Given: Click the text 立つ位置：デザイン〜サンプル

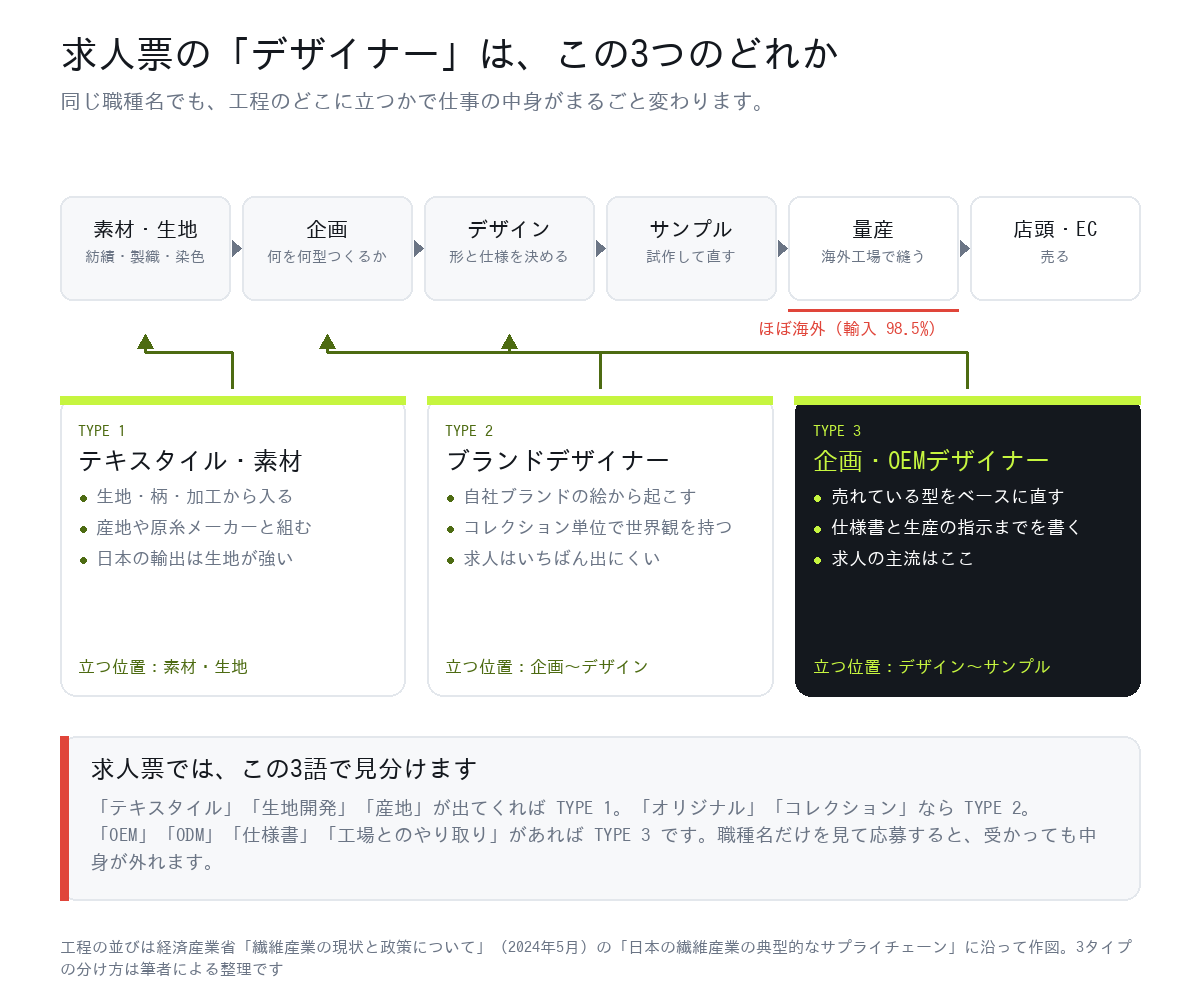Looking at the screenshot, I should pos(931,667).
